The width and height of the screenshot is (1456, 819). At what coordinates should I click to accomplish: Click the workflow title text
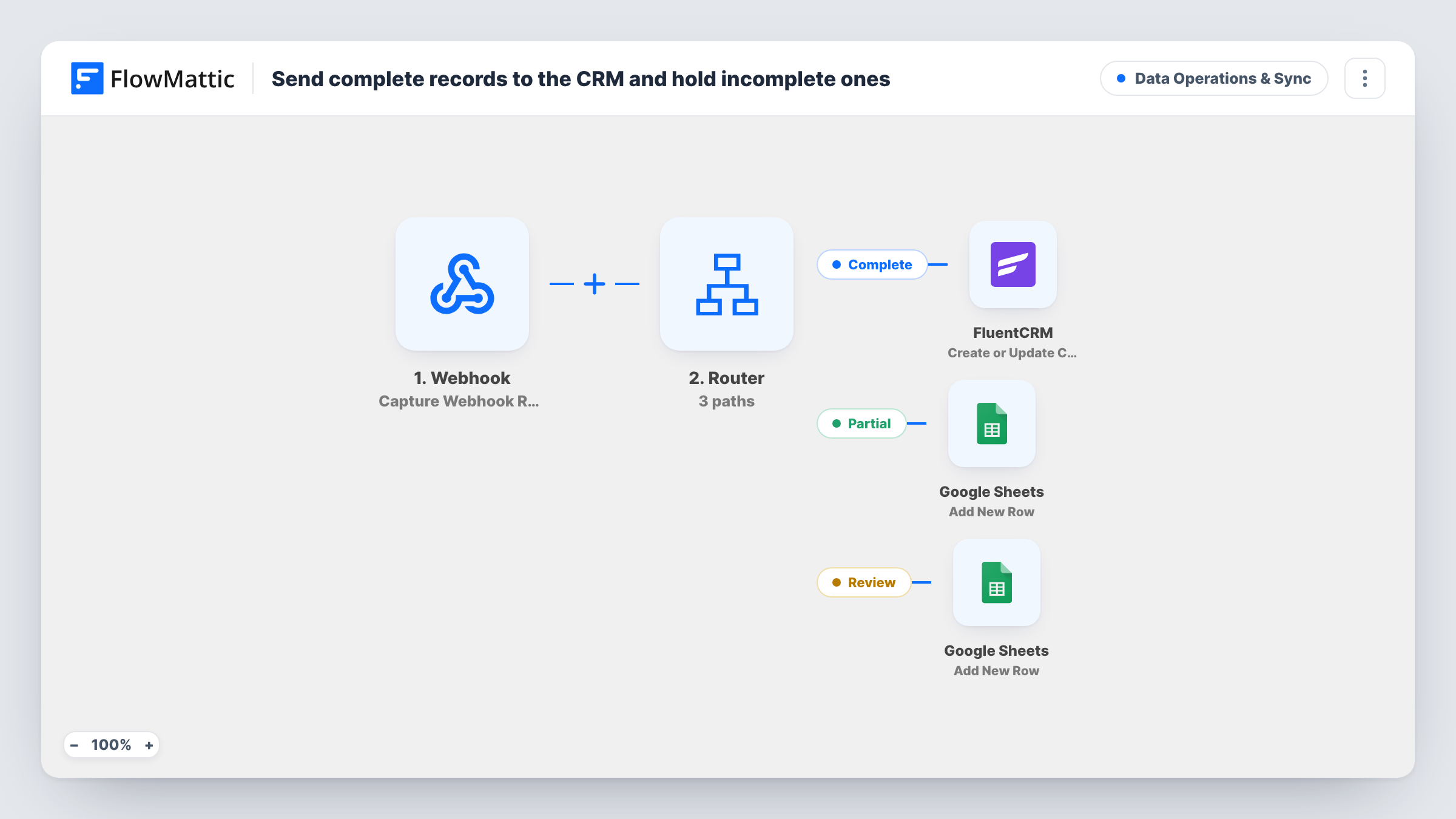[581, 79]
